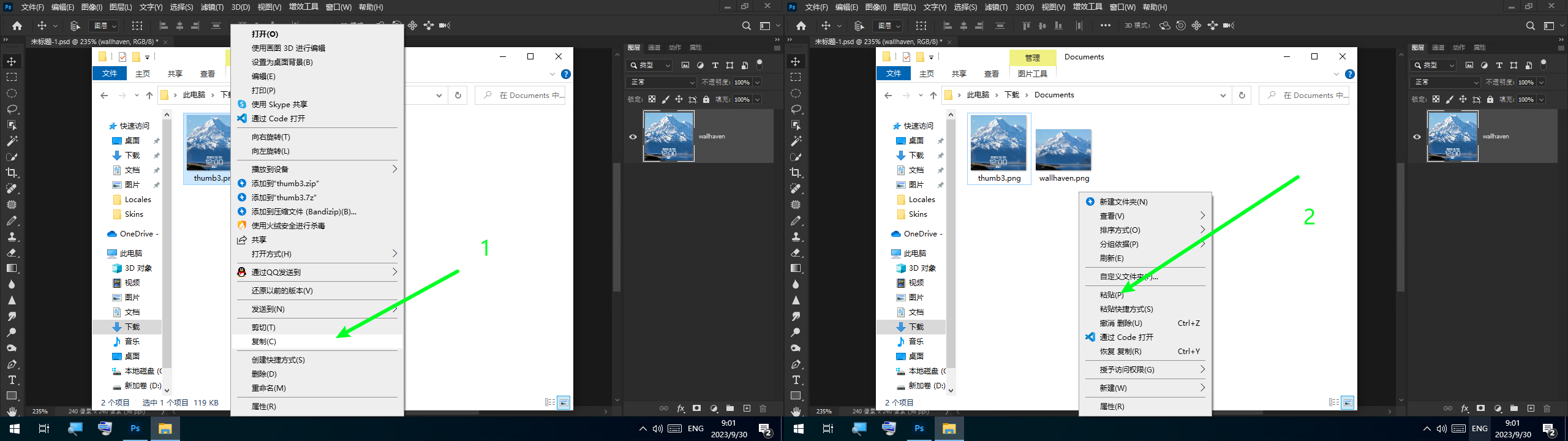Choose 复制(C) from the file context menu
This screenshot has height=441, width=1568.
[x=264, y=342]
